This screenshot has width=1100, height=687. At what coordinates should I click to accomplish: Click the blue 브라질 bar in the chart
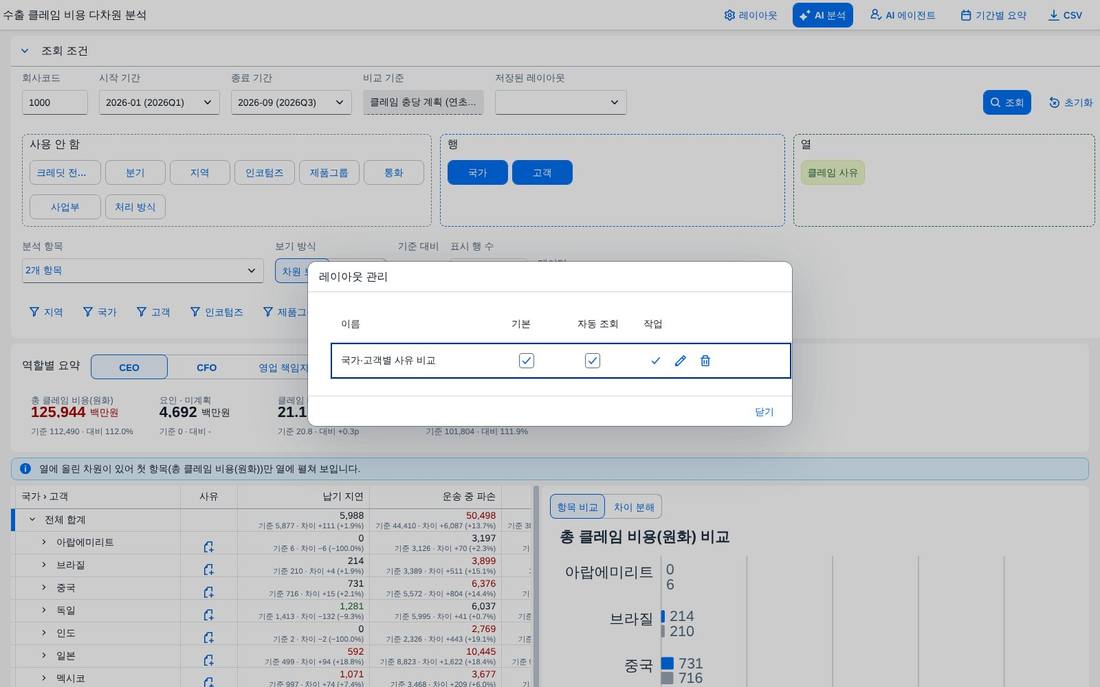click(663, 616)
